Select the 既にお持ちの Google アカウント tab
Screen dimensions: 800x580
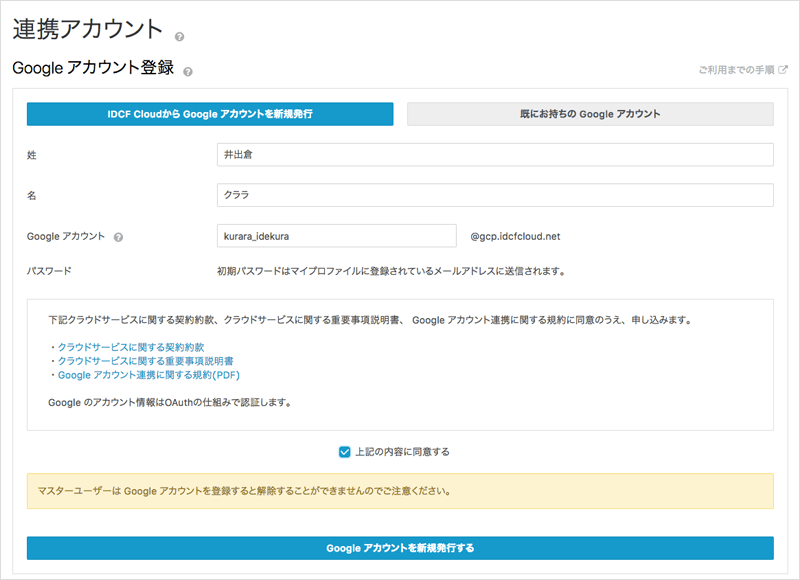pos(590,115)
